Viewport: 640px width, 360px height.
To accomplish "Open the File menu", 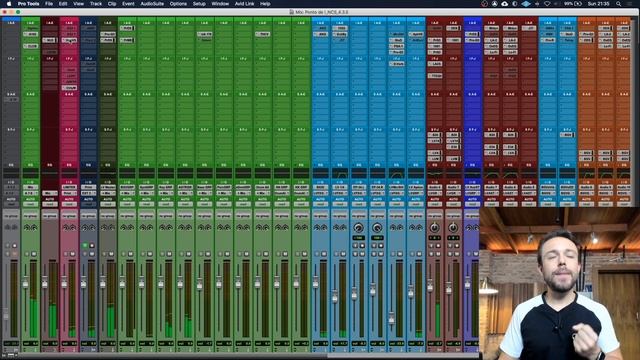I will (49, 4).
